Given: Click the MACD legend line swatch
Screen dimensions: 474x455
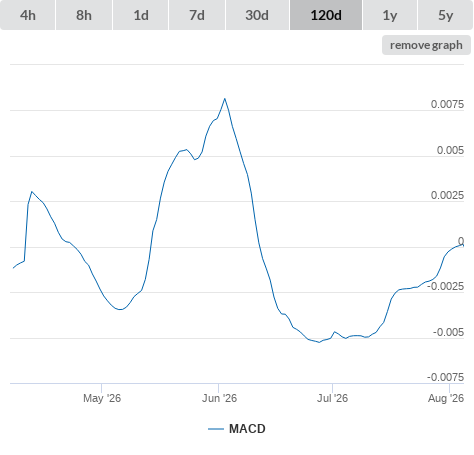Looking at the screenshot, I should click(216, 429).
